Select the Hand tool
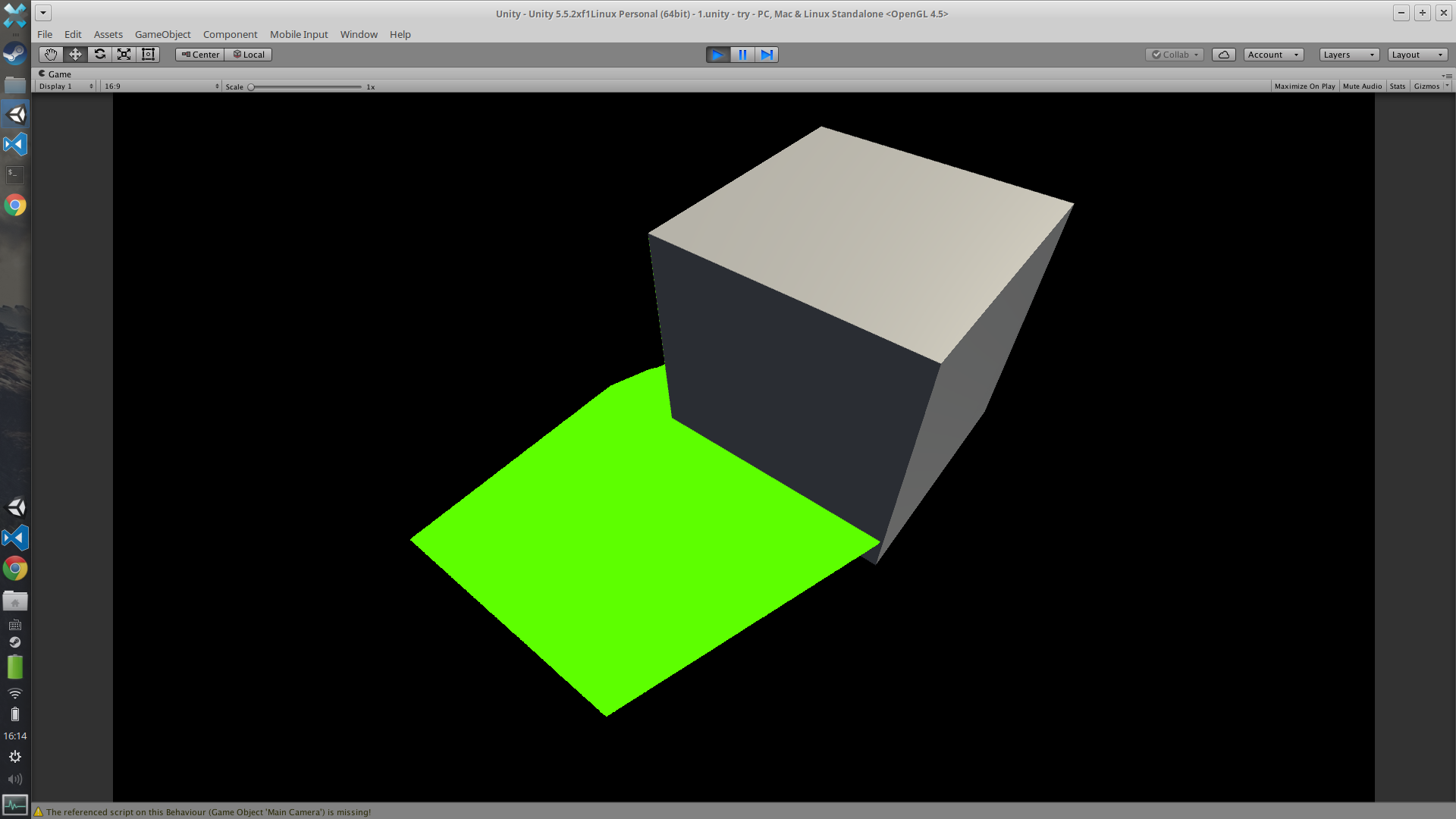 click(x=51, y=55)
